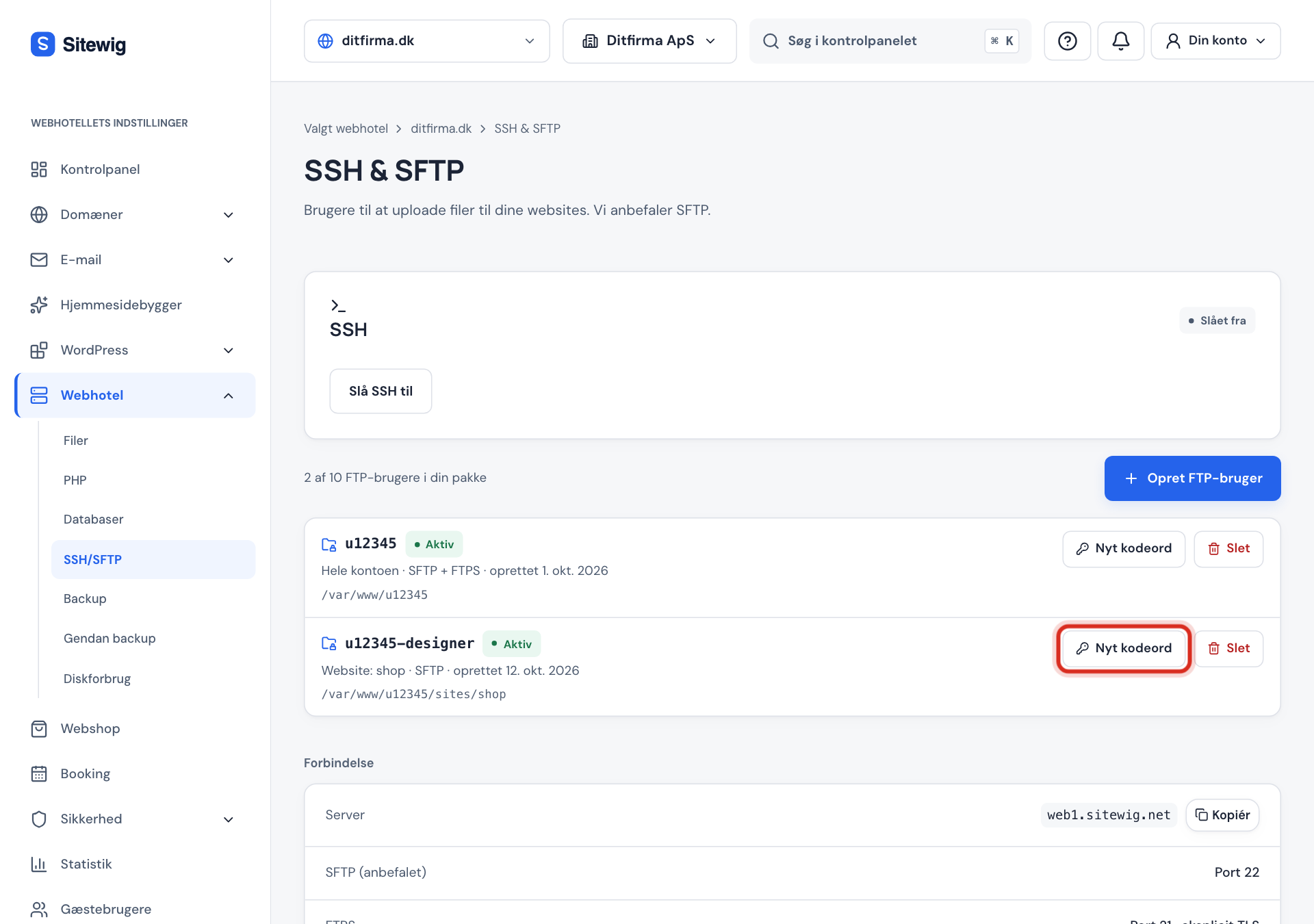Click the Kontrolpanel dashboard icon
This screenshot has height=924, width=1314.
tap(39, 169)
